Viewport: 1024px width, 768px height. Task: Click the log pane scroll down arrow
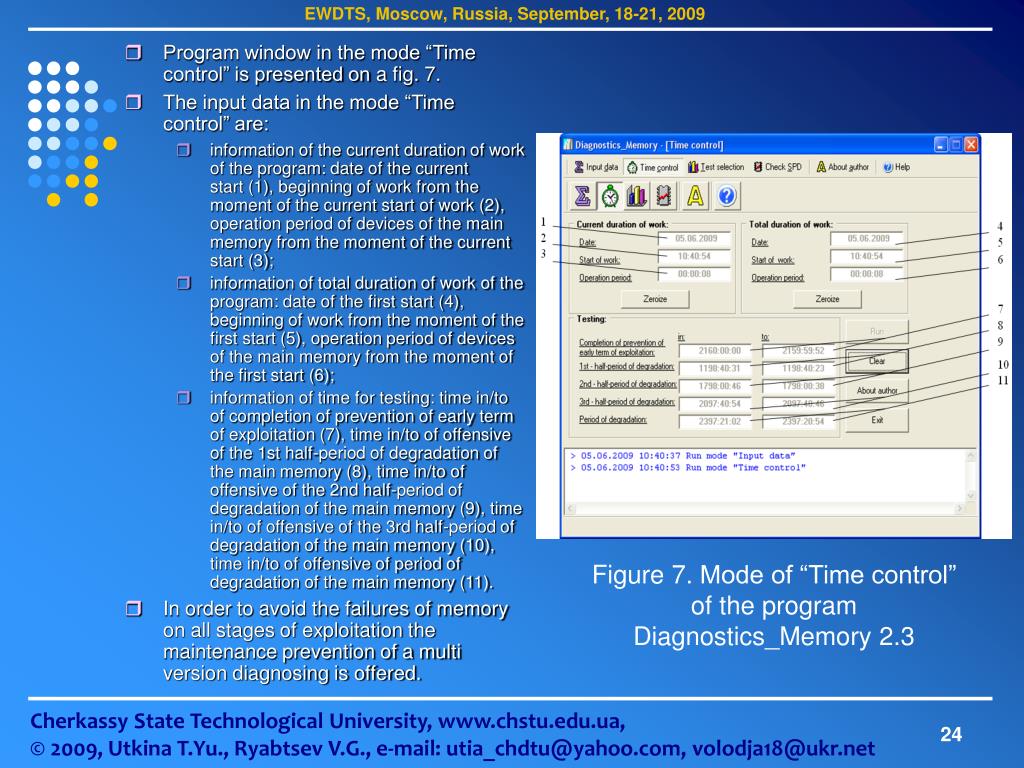pyautogui.click(x=970, y=496)
